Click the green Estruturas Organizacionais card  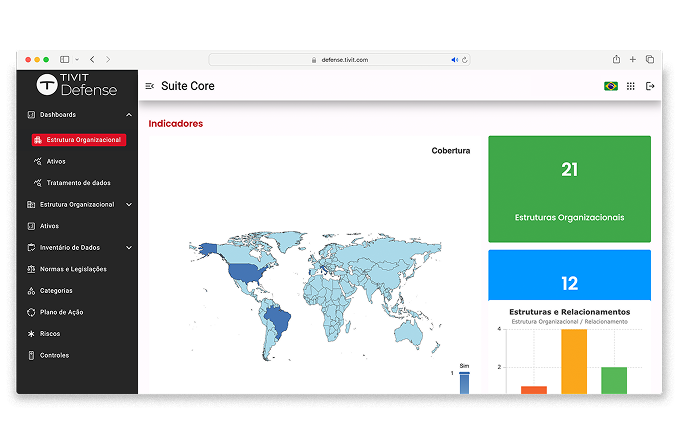pos(569,189)
